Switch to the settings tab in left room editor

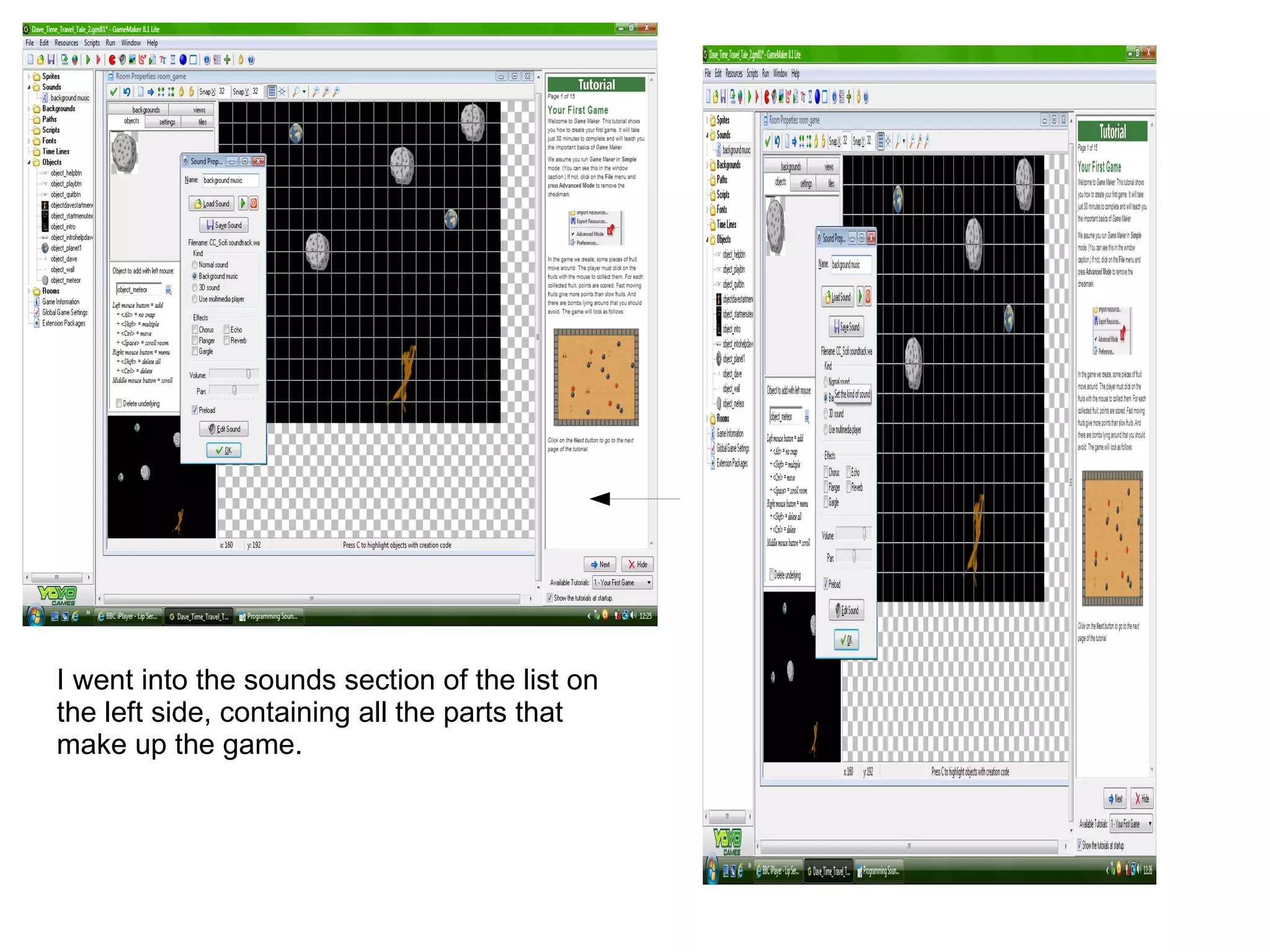167,122
